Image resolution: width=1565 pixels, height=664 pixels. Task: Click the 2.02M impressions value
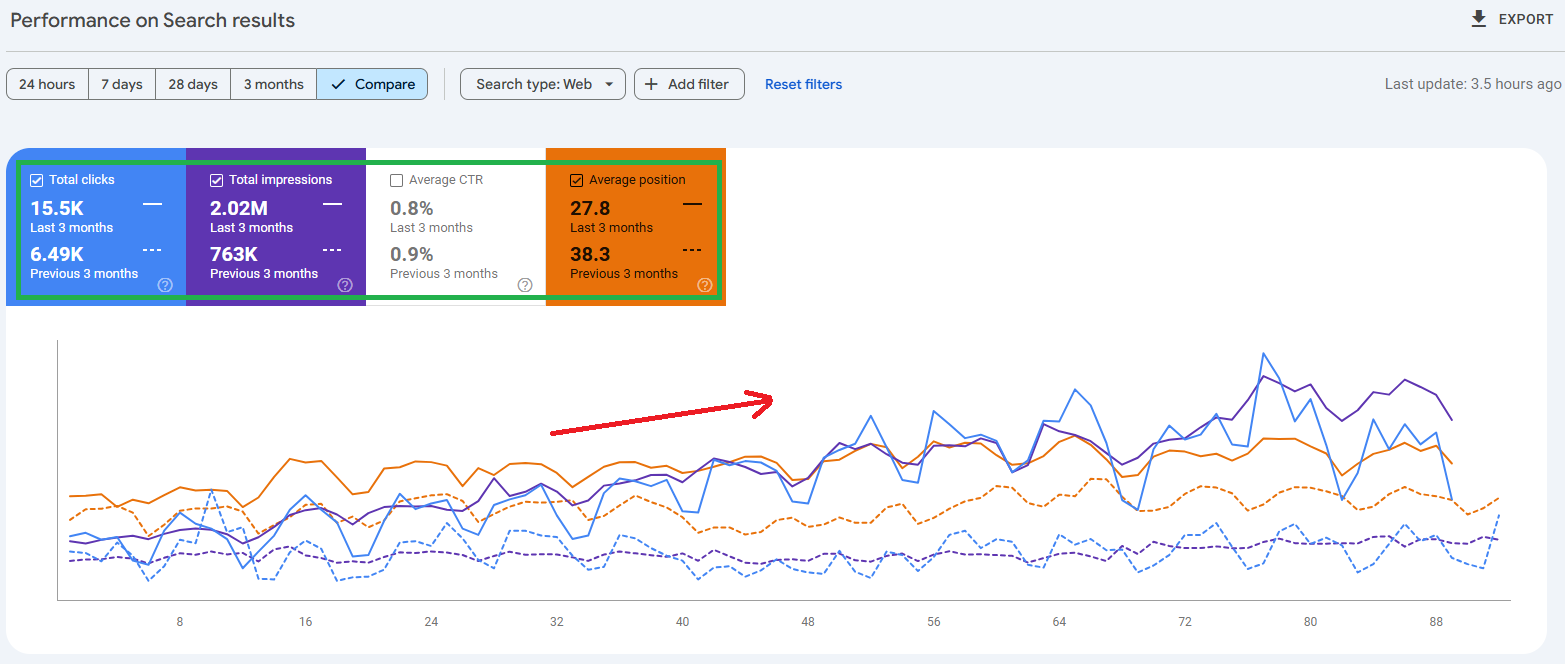pyautogui.click(x=239, y=208)
